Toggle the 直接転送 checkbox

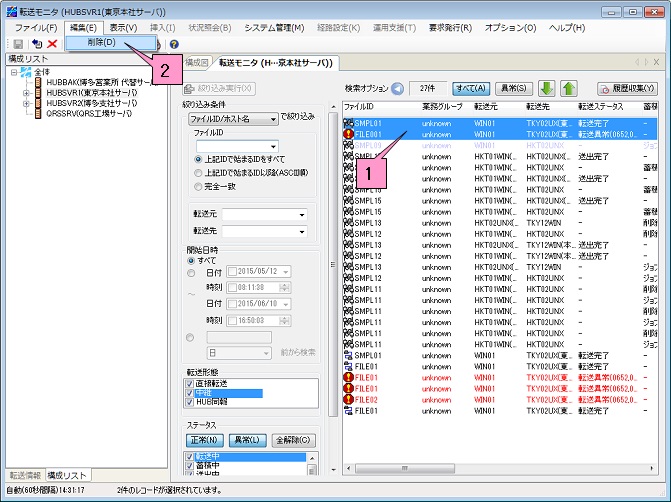coord(190,382)
